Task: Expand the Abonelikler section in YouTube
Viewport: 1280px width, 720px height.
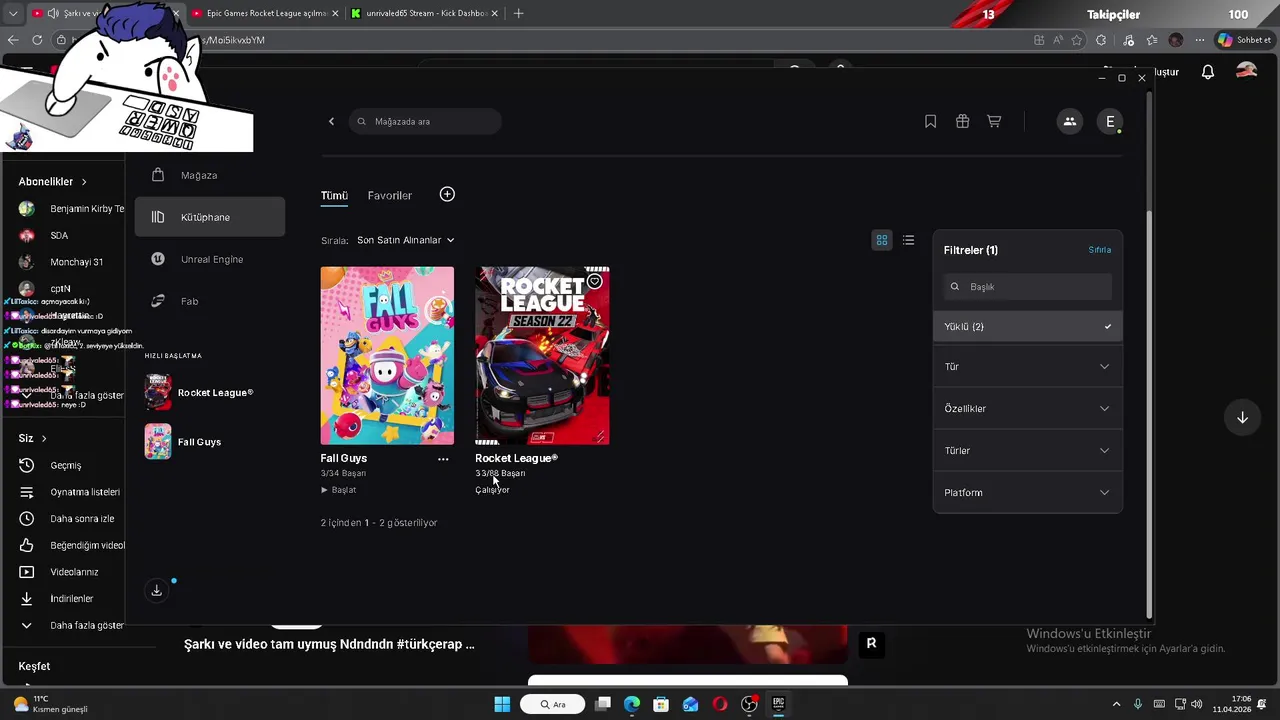Action: (52, 182)
